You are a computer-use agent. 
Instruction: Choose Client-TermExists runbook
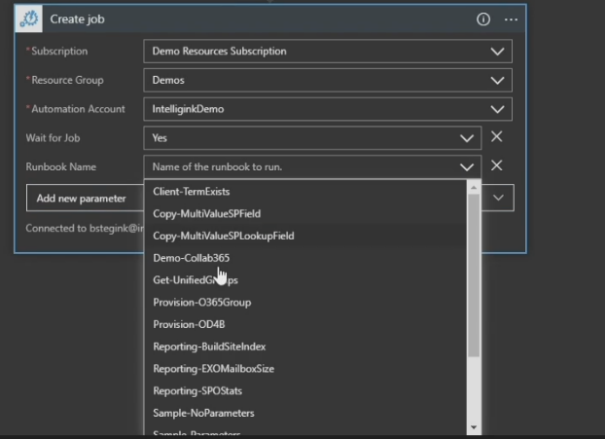pos(305,192)
